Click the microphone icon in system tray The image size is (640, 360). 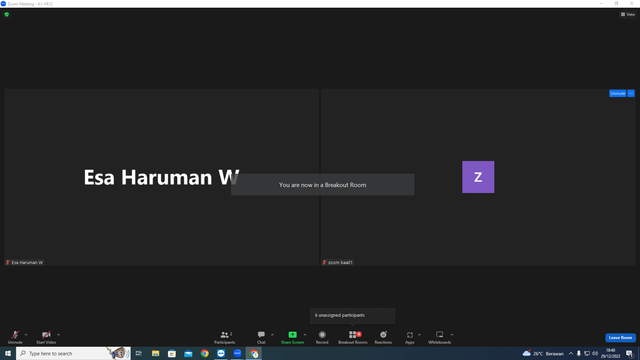click(x=578, y=353)
